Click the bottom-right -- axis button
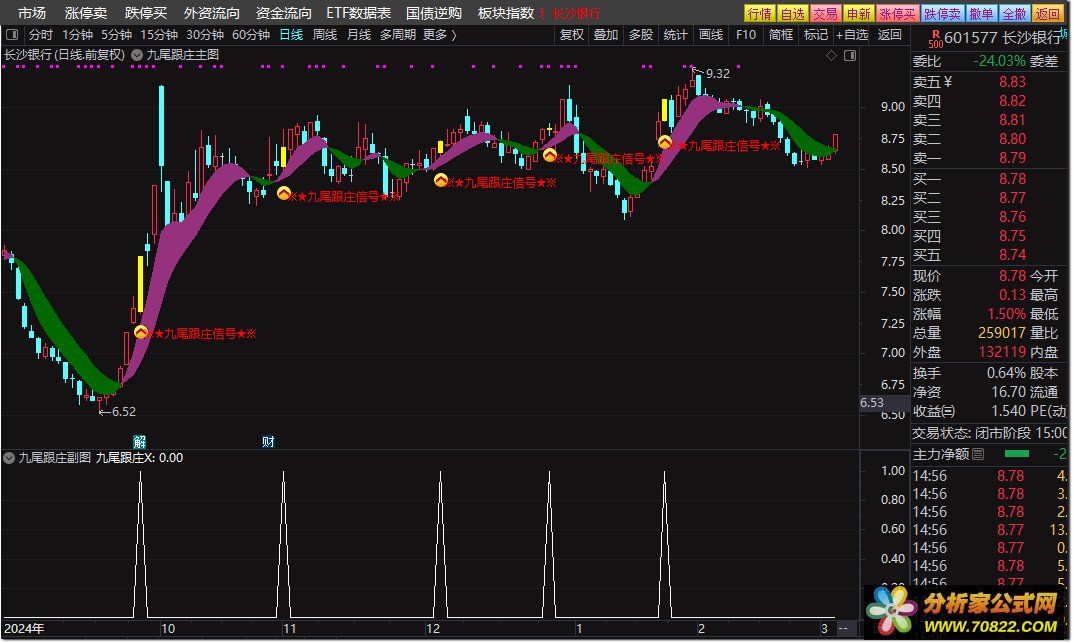 coord(843,628)
